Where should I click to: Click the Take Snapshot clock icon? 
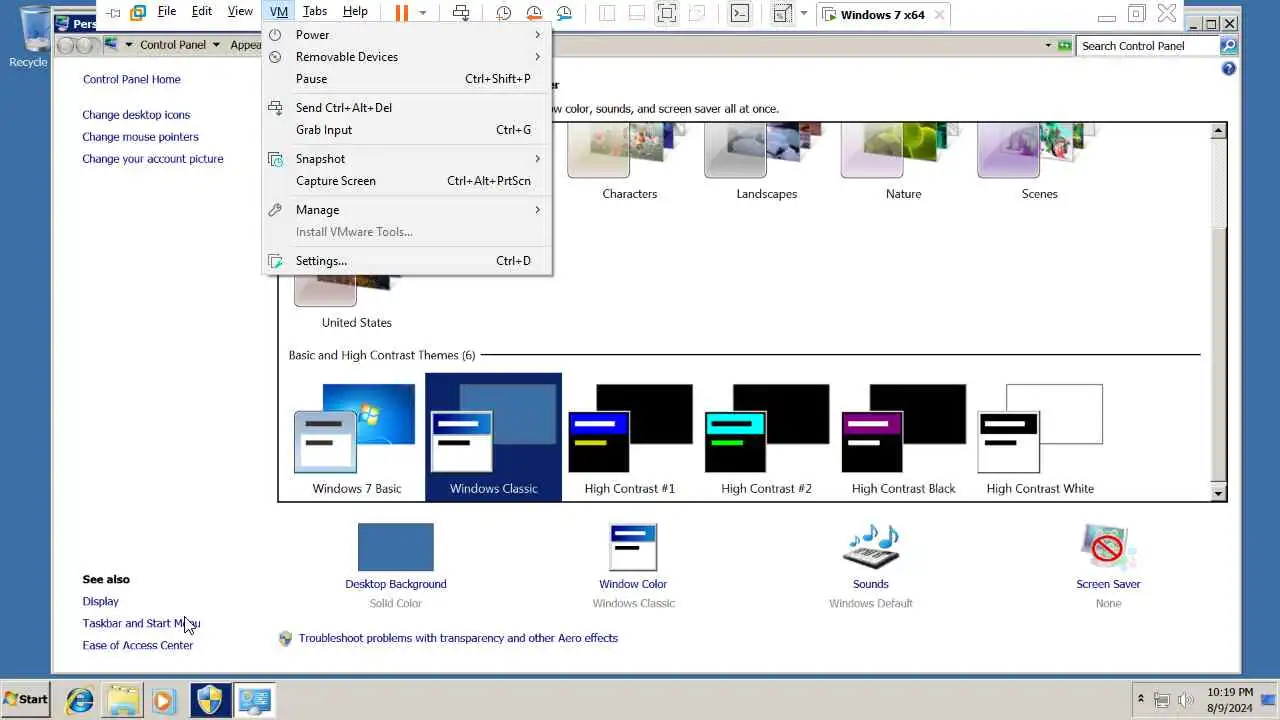coord(504,13)
